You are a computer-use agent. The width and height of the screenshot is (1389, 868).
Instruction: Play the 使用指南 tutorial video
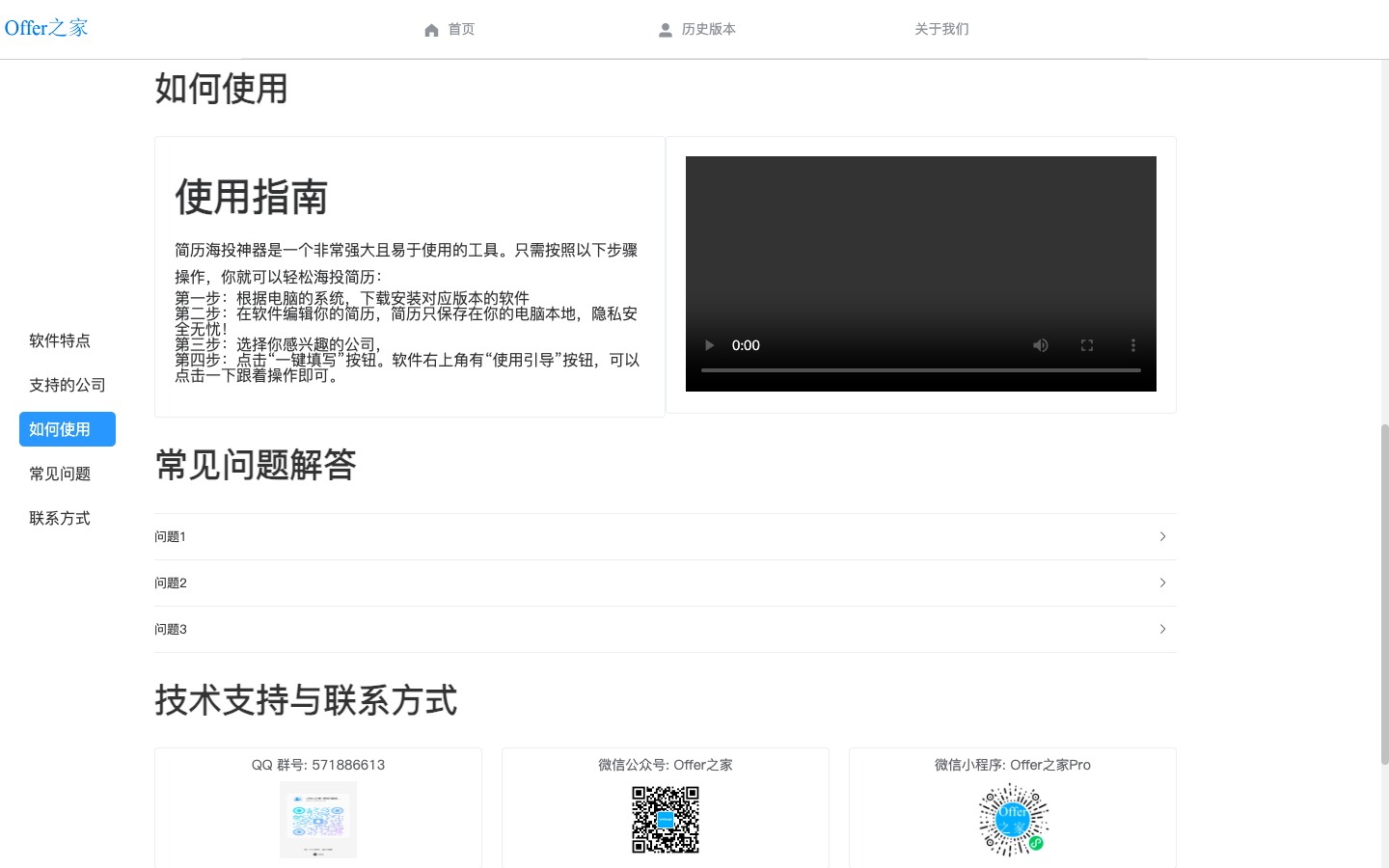(709, 344)
